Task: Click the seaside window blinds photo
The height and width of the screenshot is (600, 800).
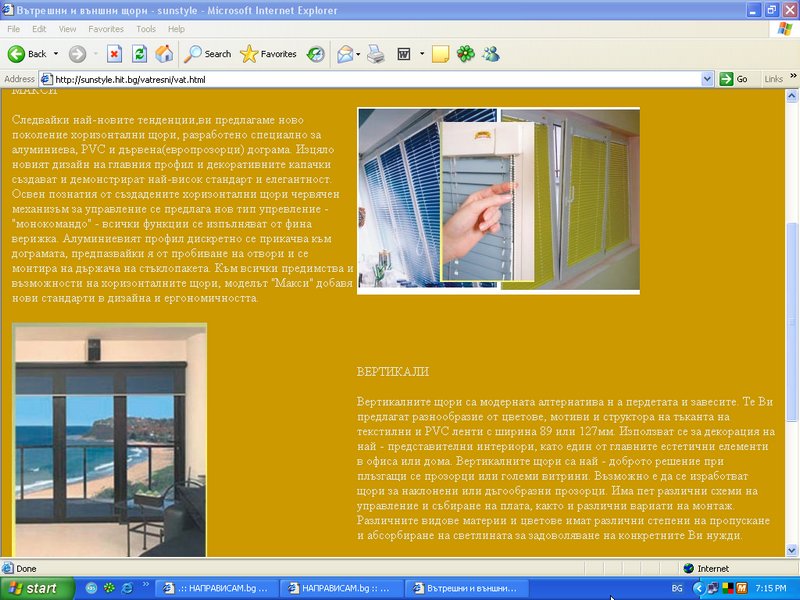Action: coord(109,440)
